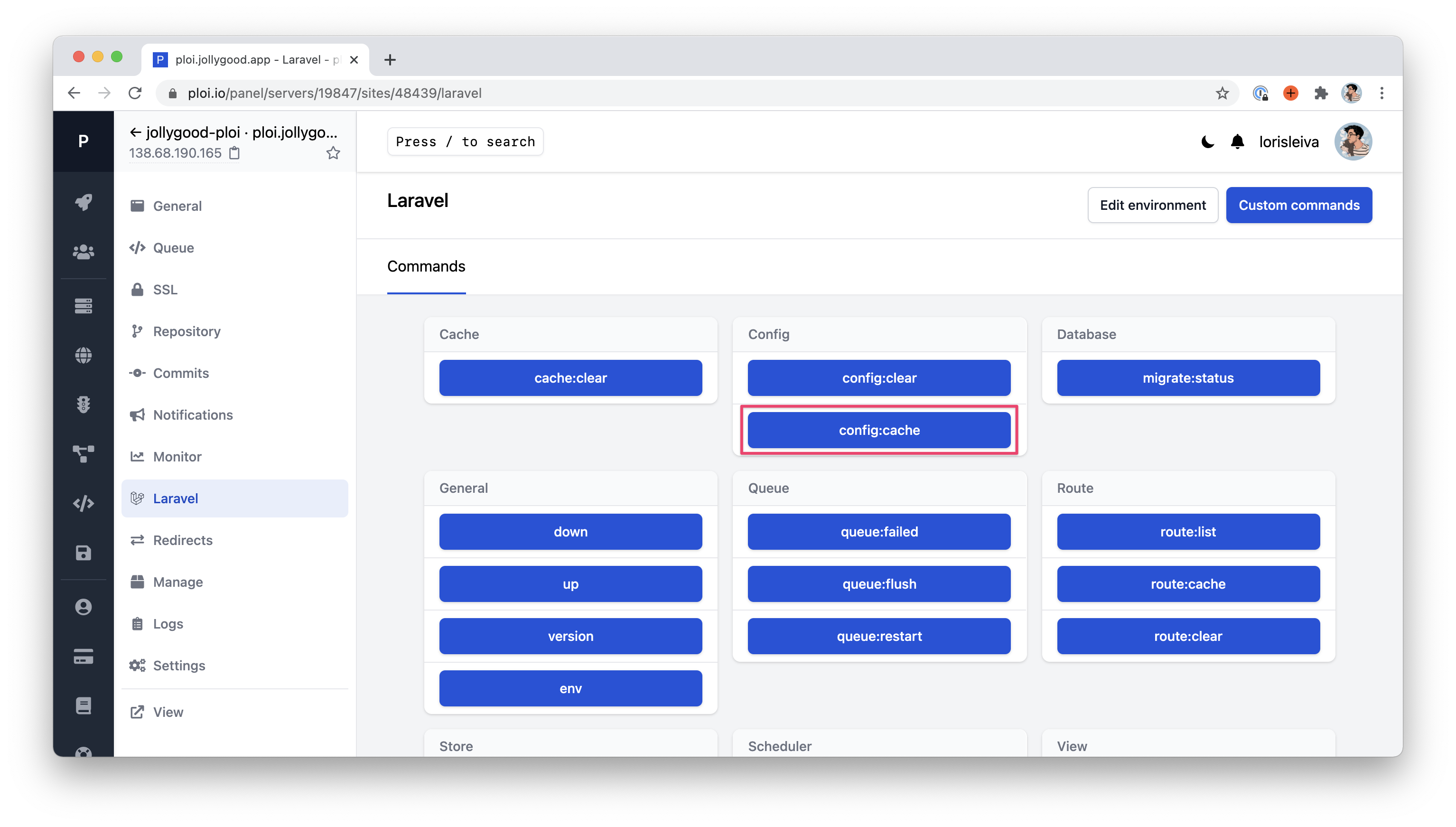Open the floppy disk save icon in sidebar
1456x827 pixels.
coord(84,553)
